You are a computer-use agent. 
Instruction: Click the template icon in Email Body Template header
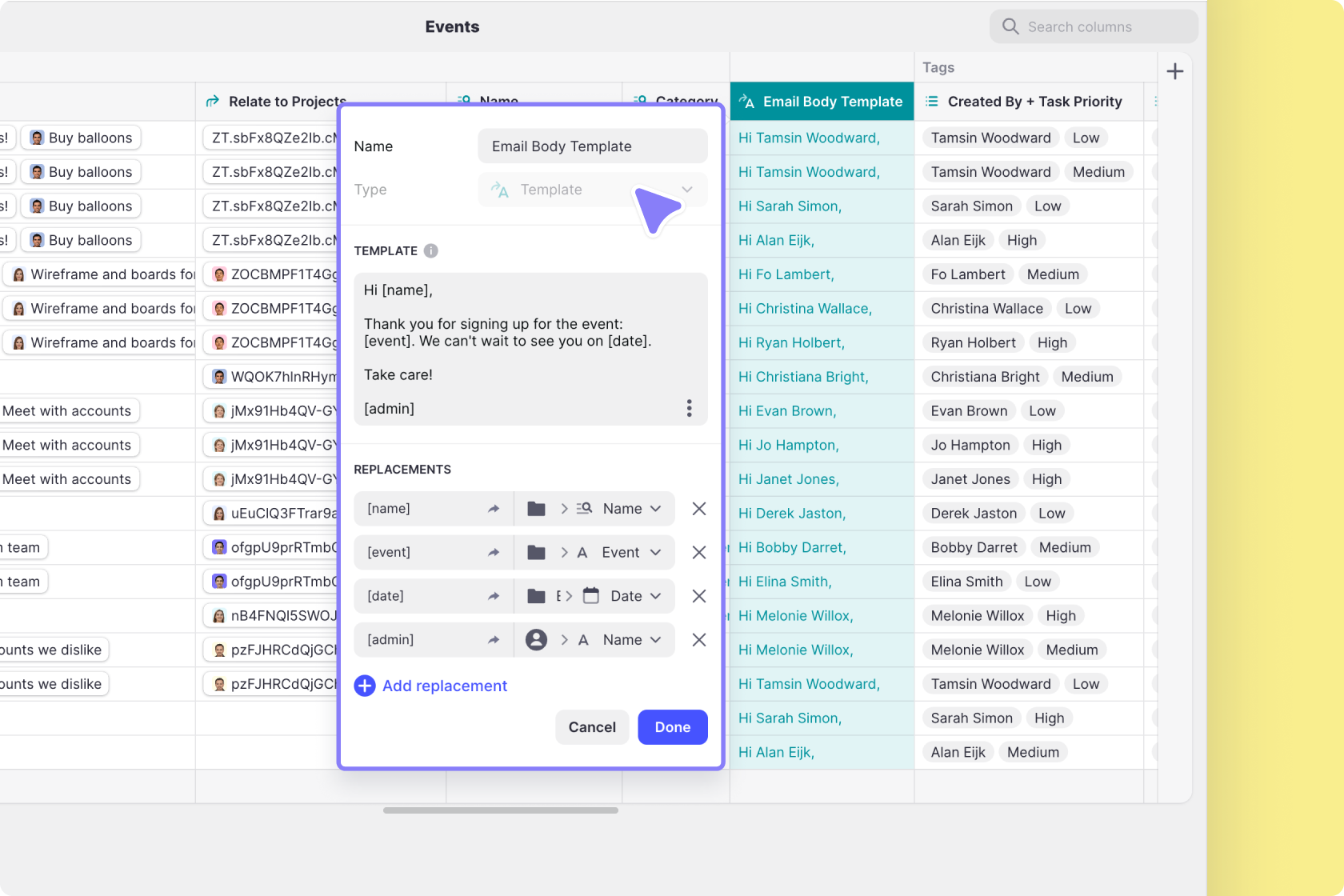(747, 102)
